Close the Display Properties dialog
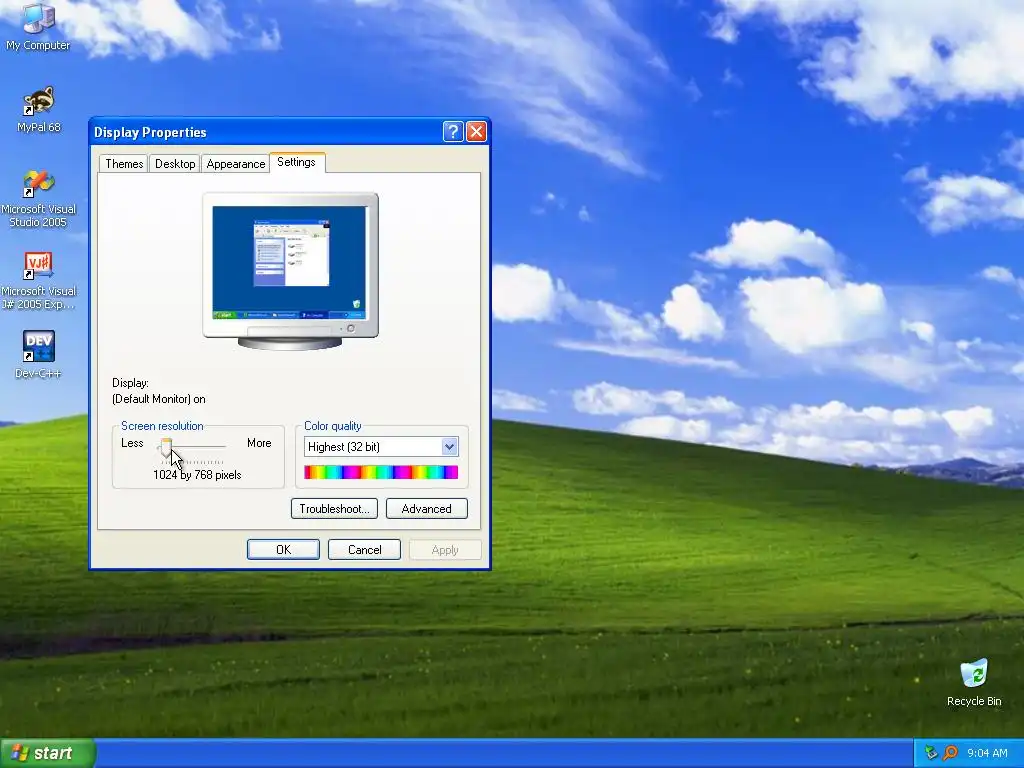 click(x=477, y=132)
